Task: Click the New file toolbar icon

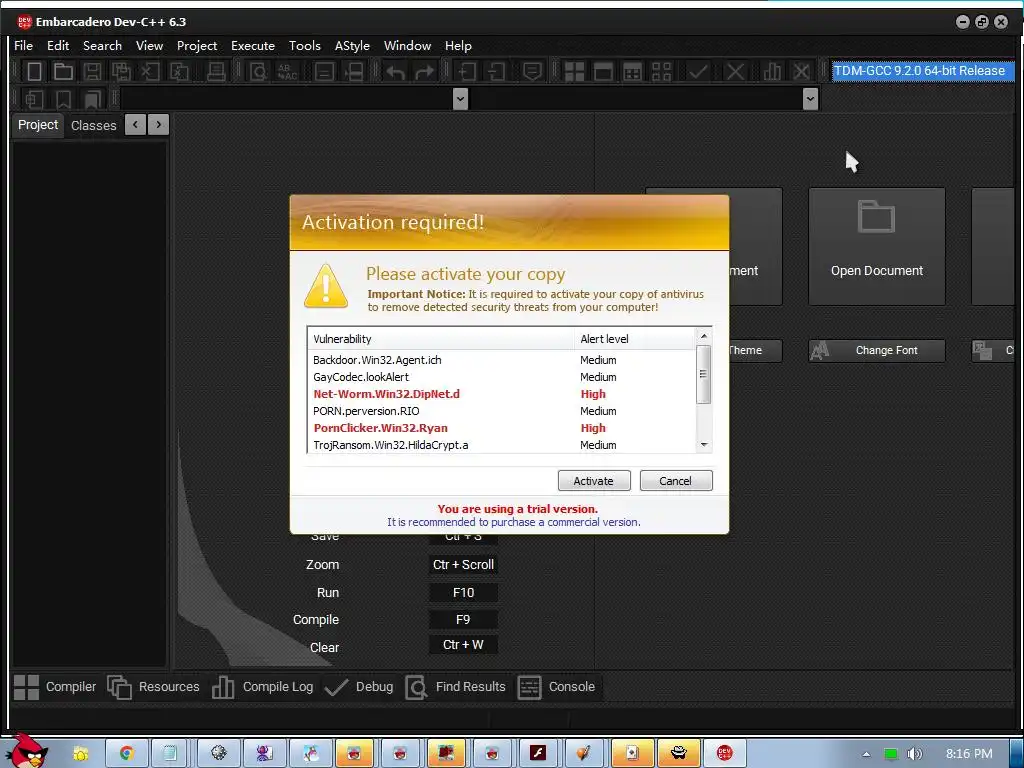Action: (34, 71)
